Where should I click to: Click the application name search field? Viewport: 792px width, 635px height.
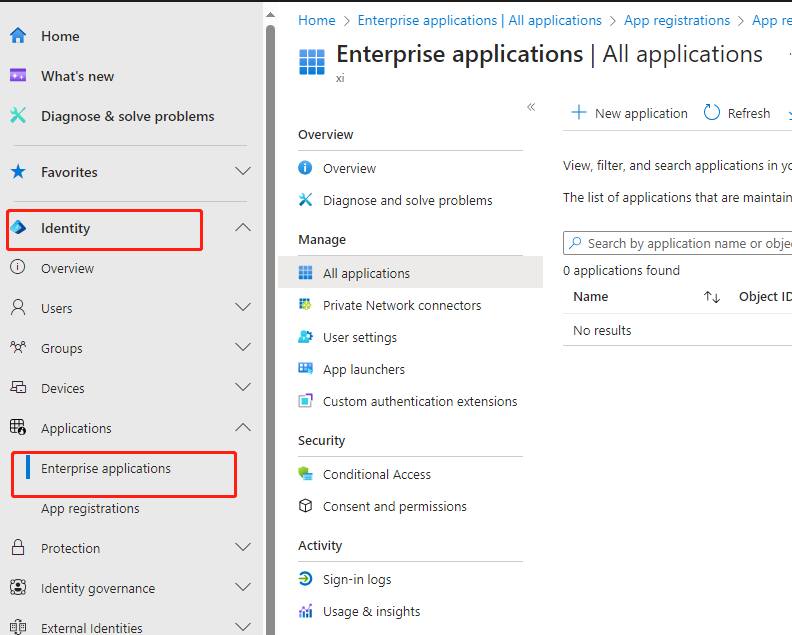pyautogui.click(x=678, y=243)
